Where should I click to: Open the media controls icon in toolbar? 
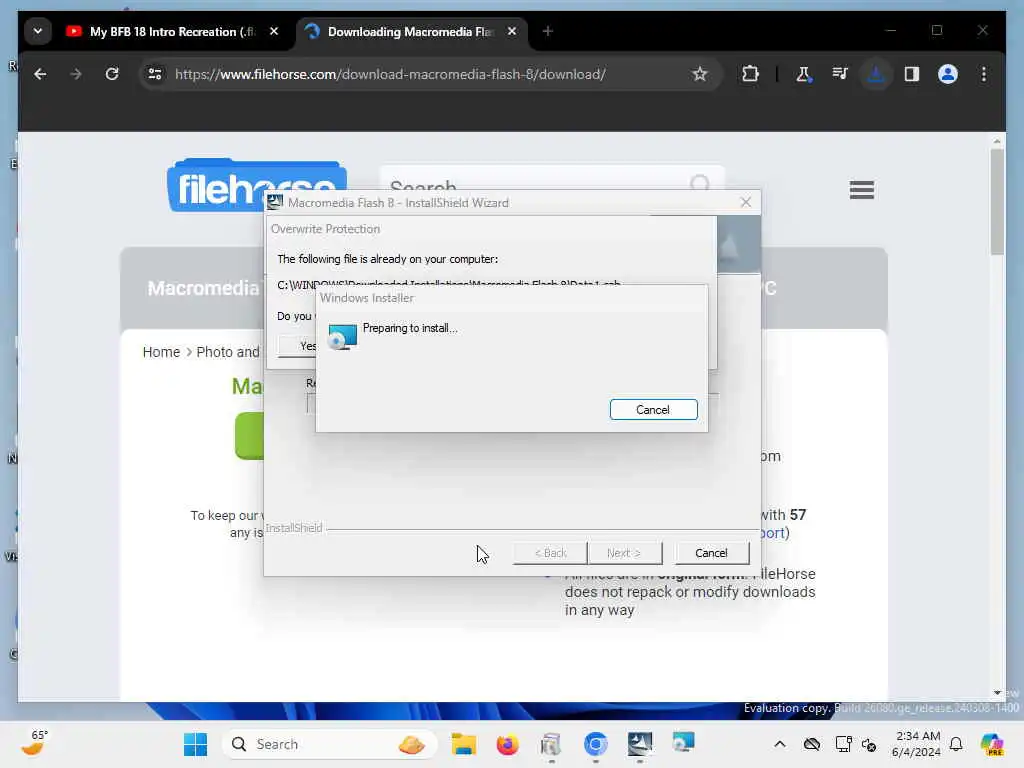click(840, 74)
